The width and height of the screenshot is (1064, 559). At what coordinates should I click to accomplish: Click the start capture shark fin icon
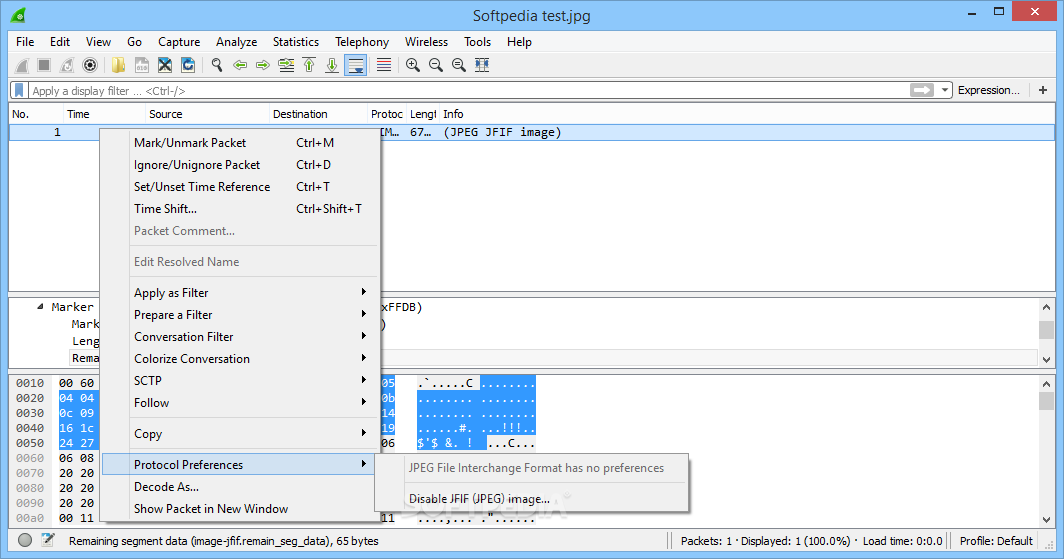[x=22, y=65]
